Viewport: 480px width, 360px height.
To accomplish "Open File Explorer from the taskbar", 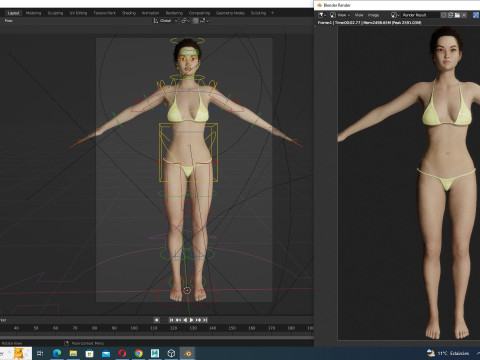I will pyautogui.click(x=73, y=353).
